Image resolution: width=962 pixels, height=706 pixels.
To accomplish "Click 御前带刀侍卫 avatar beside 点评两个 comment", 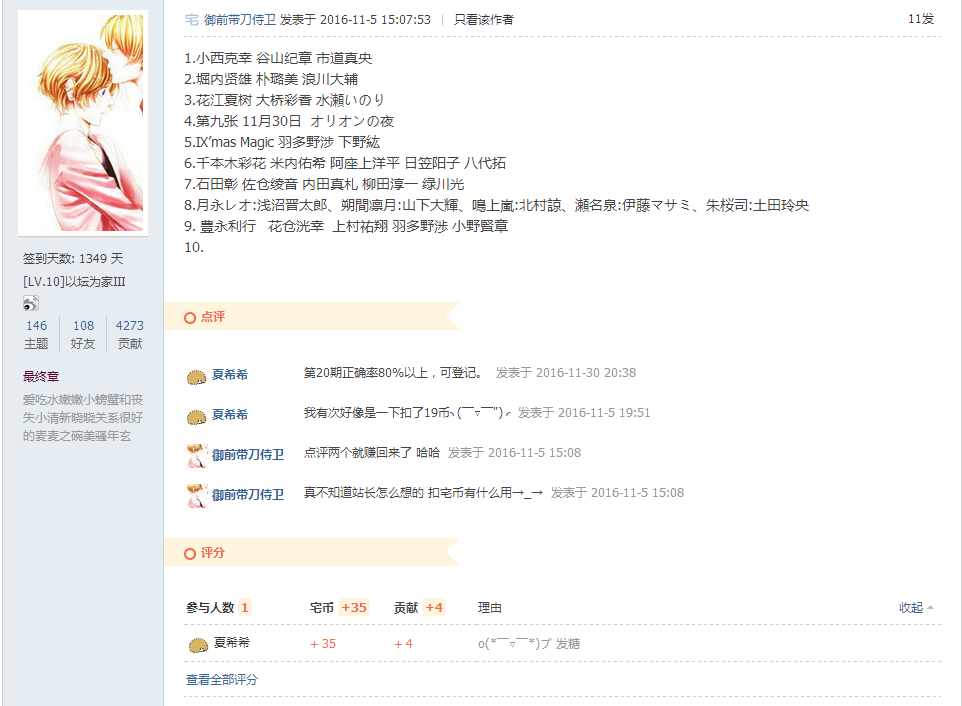I will point(196,456).
